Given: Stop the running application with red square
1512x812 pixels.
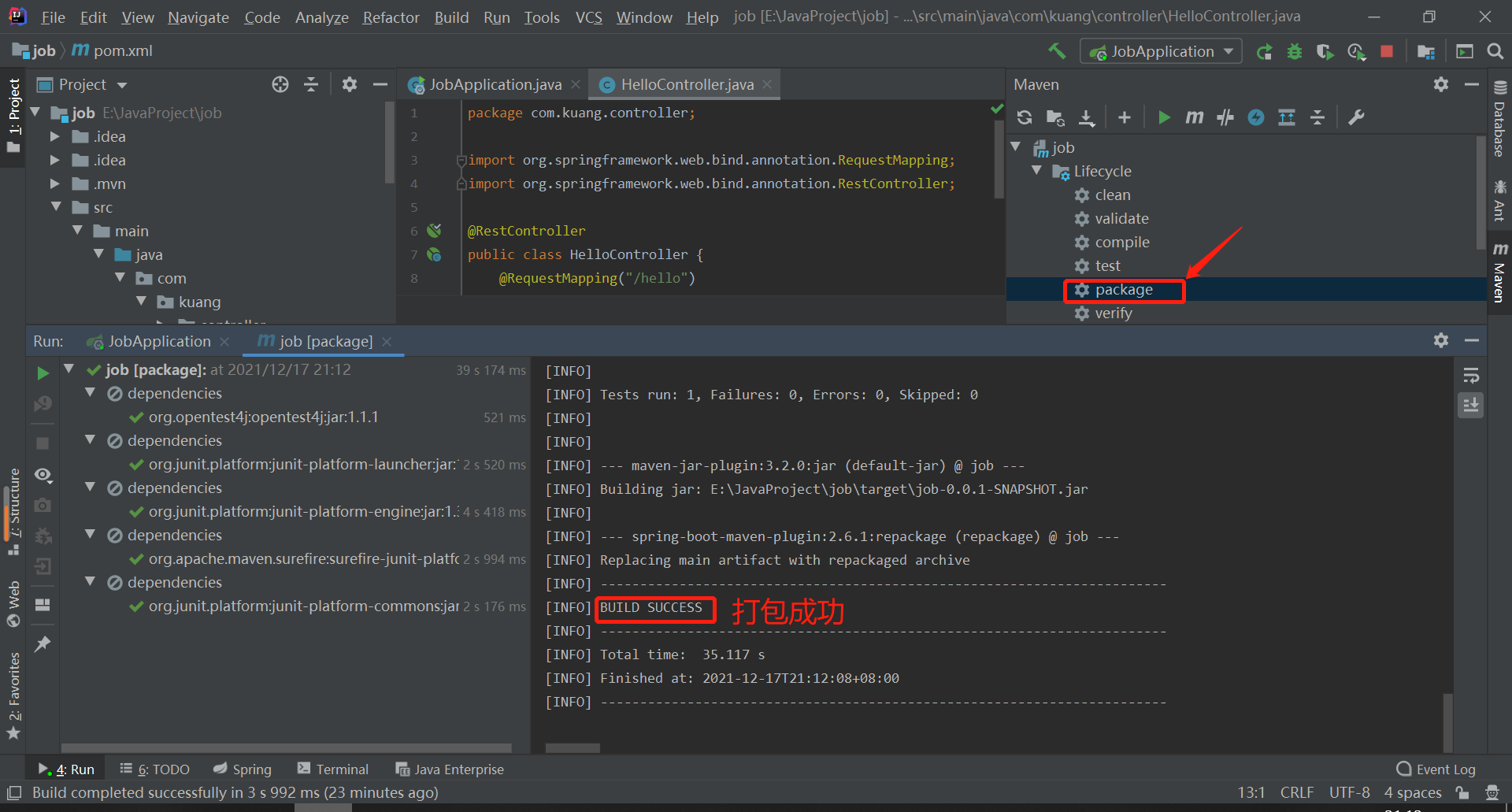Looking at the screenshot, I should pos(1387,52).
